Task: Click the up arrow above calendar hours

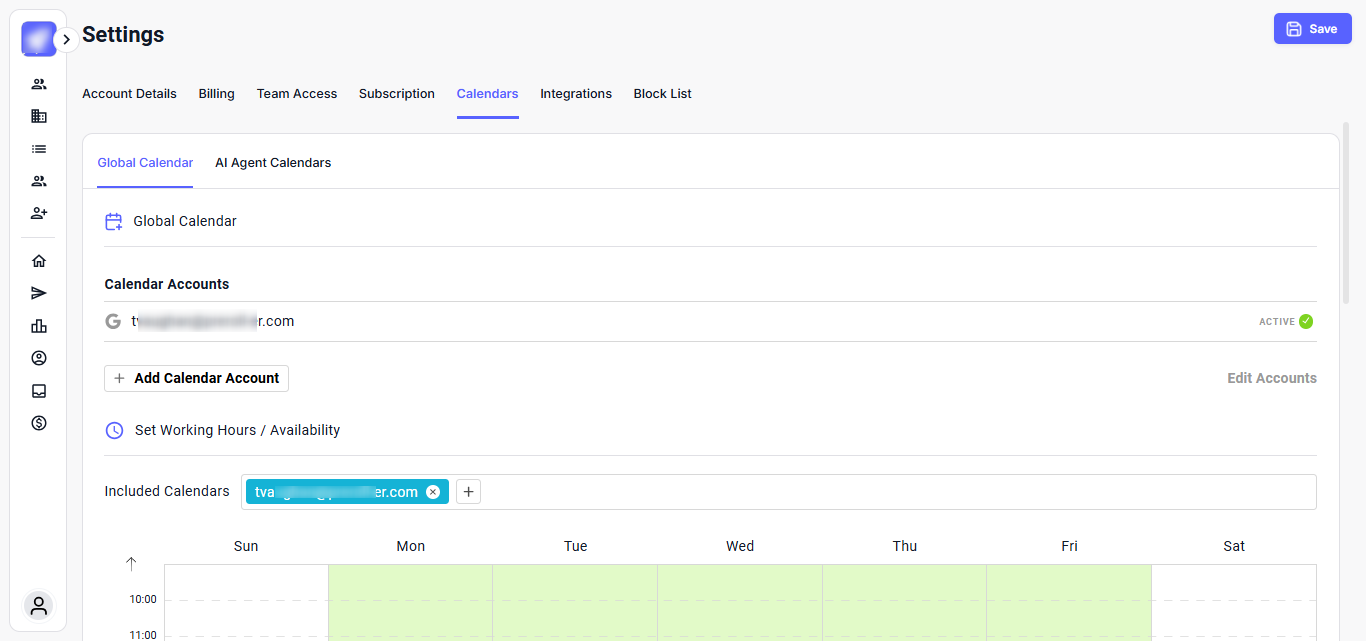Action: [131, 564]
